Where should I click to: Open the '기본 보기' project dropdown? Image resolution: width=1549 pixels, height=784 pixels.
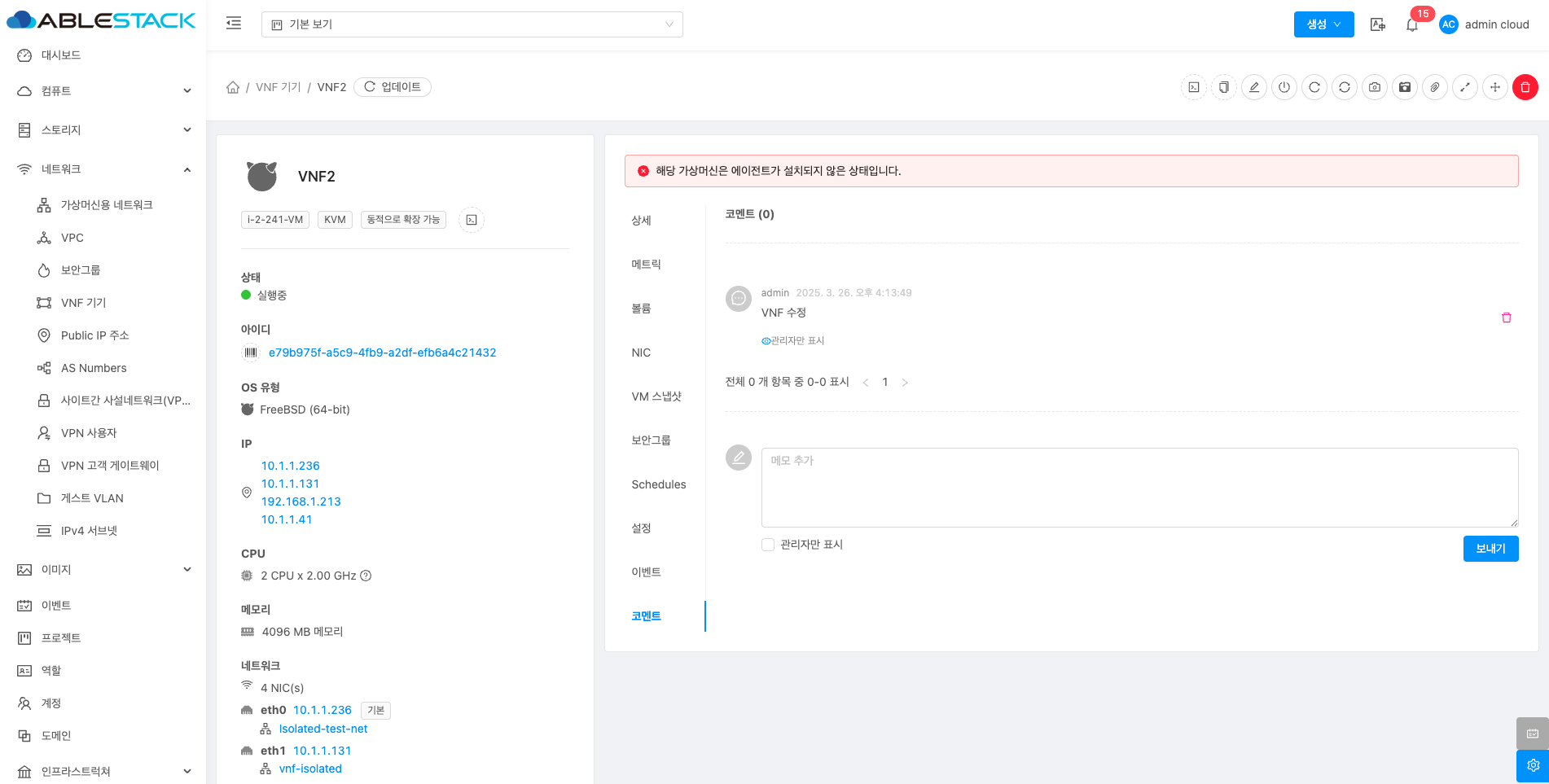[472, 24]
